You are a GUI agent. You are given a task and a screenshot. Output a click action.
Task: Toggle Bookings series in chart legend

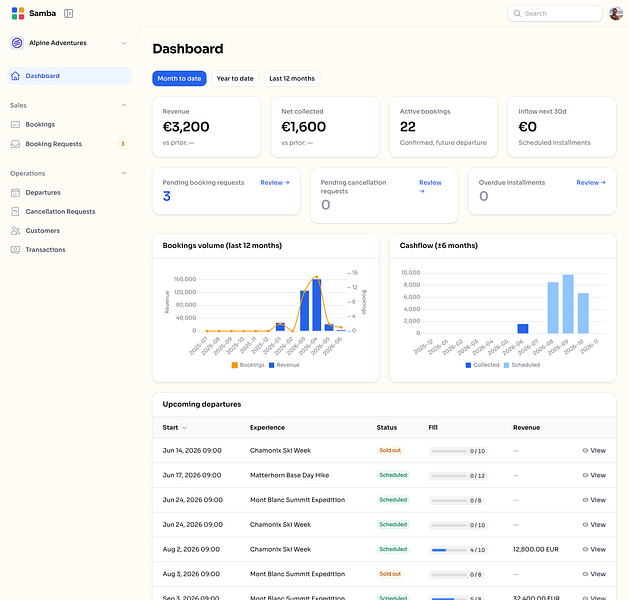tap(248, 365)
